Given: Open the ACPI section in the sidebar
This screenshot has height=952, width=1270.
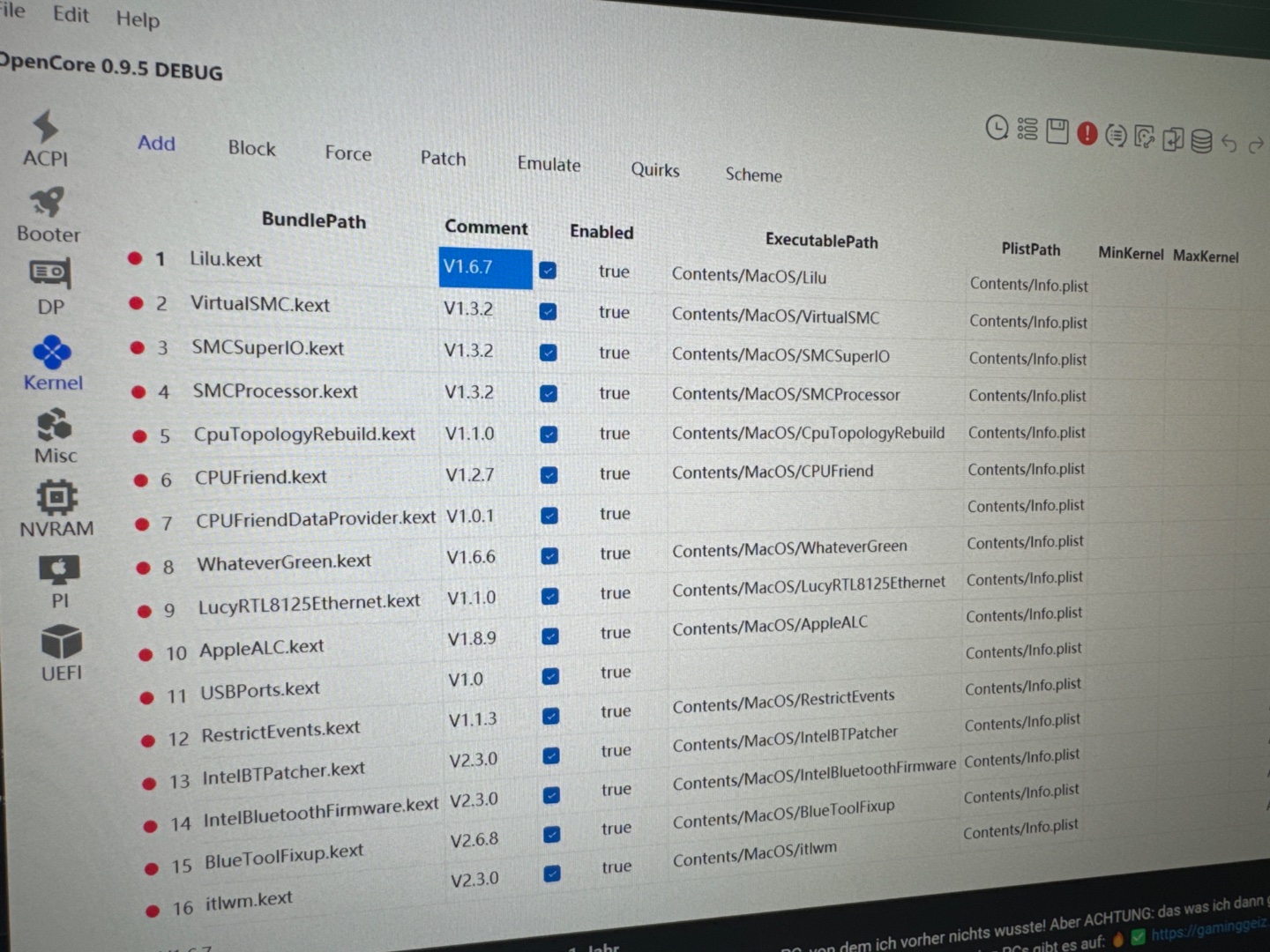Looking at the screenshot, I should coord(45,138).
